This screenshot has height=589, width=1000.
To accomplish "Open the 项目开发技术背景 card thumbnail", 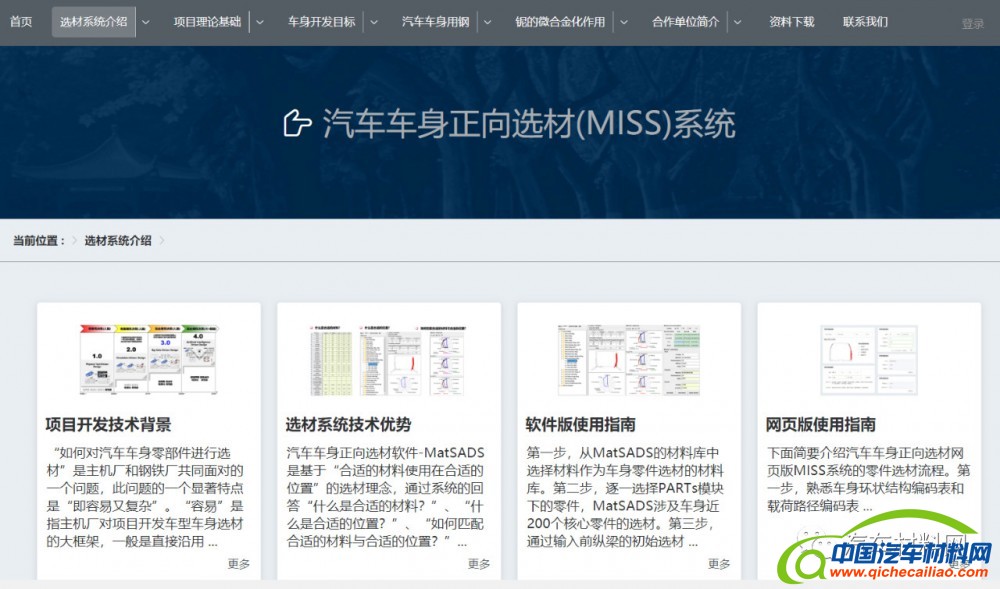I will click(x=149, y=359).
